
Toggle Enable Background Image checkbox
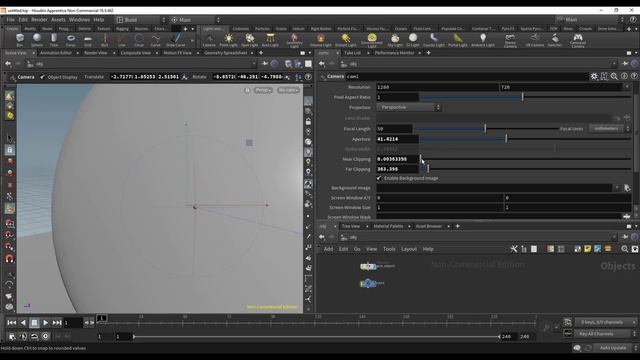tap(379, 178)
